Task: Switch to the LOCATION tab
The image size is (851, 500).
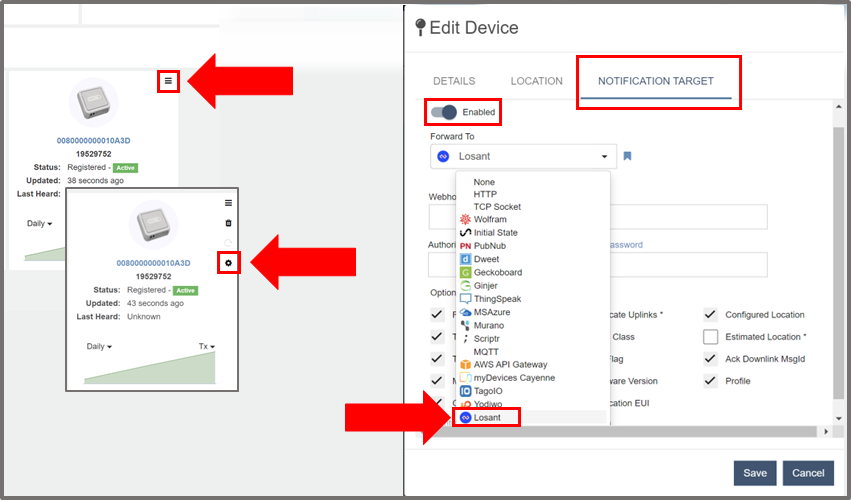Action: pyautogui.click(x=537, y=81)
